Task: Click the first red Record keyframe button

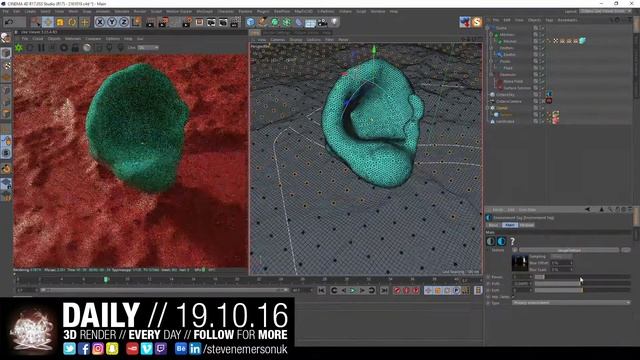Action: pos(397,290)
